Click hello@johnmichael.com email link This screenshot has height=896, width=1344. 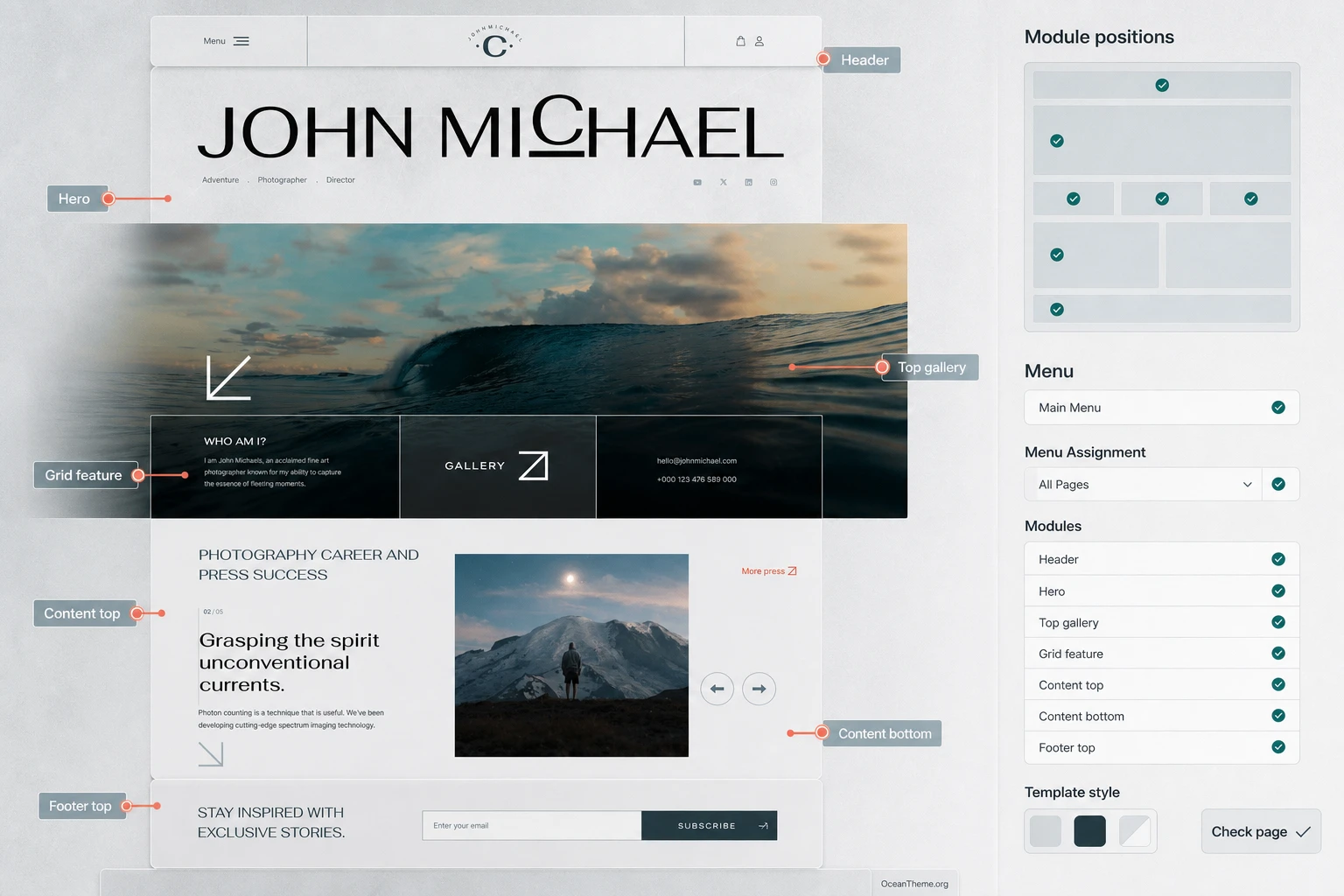(696, 461)
